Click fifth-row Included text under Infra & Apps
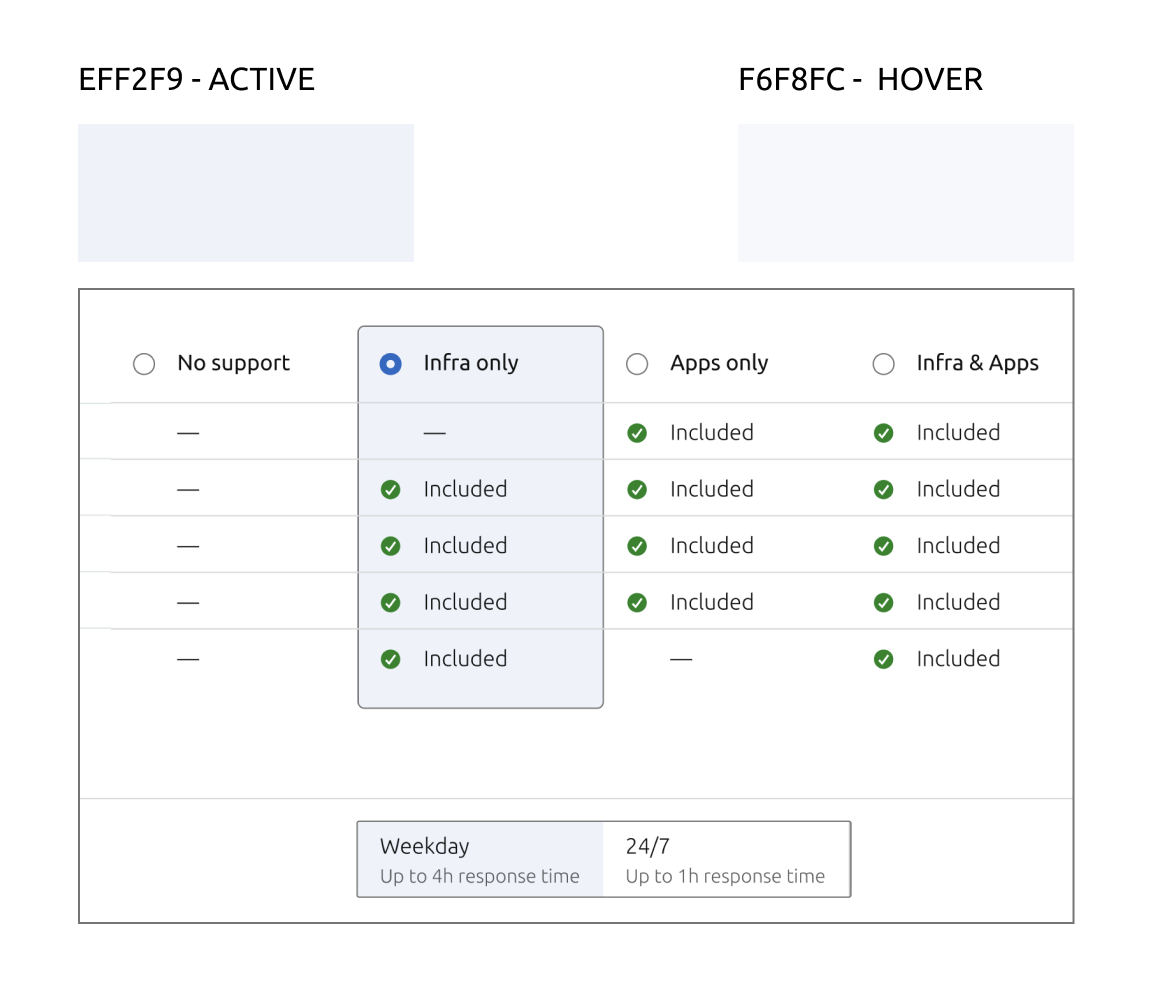 tap(959, 659)
